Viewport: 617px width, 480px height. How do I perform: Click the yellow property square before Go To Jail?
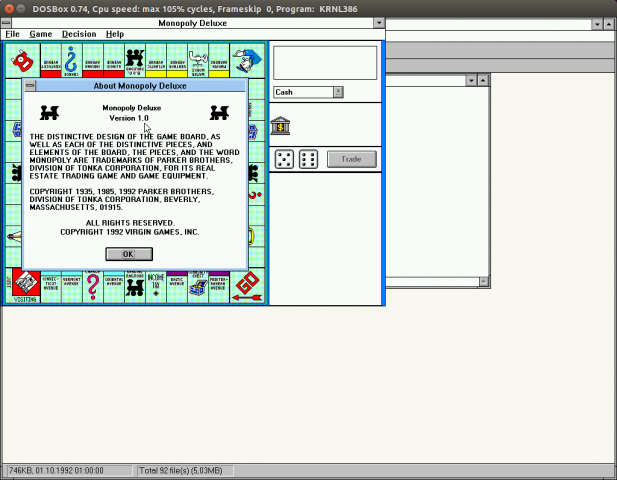coord(219,61)
